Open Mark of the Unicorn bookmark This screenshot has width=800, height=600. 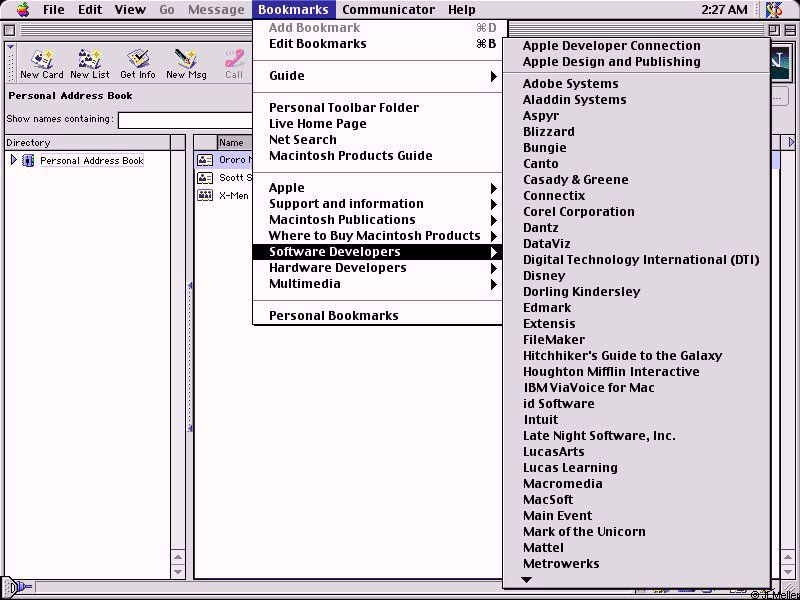coord(636,532)
